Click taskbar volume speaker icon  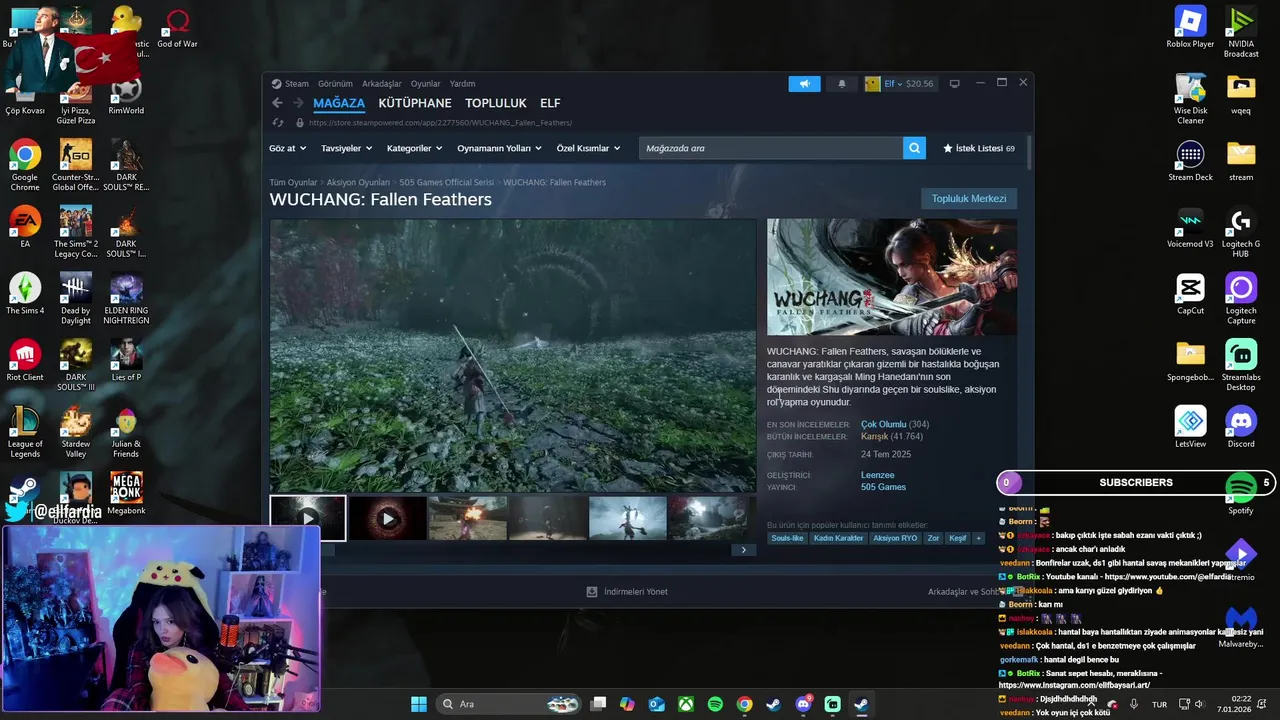click(1199, 704)
